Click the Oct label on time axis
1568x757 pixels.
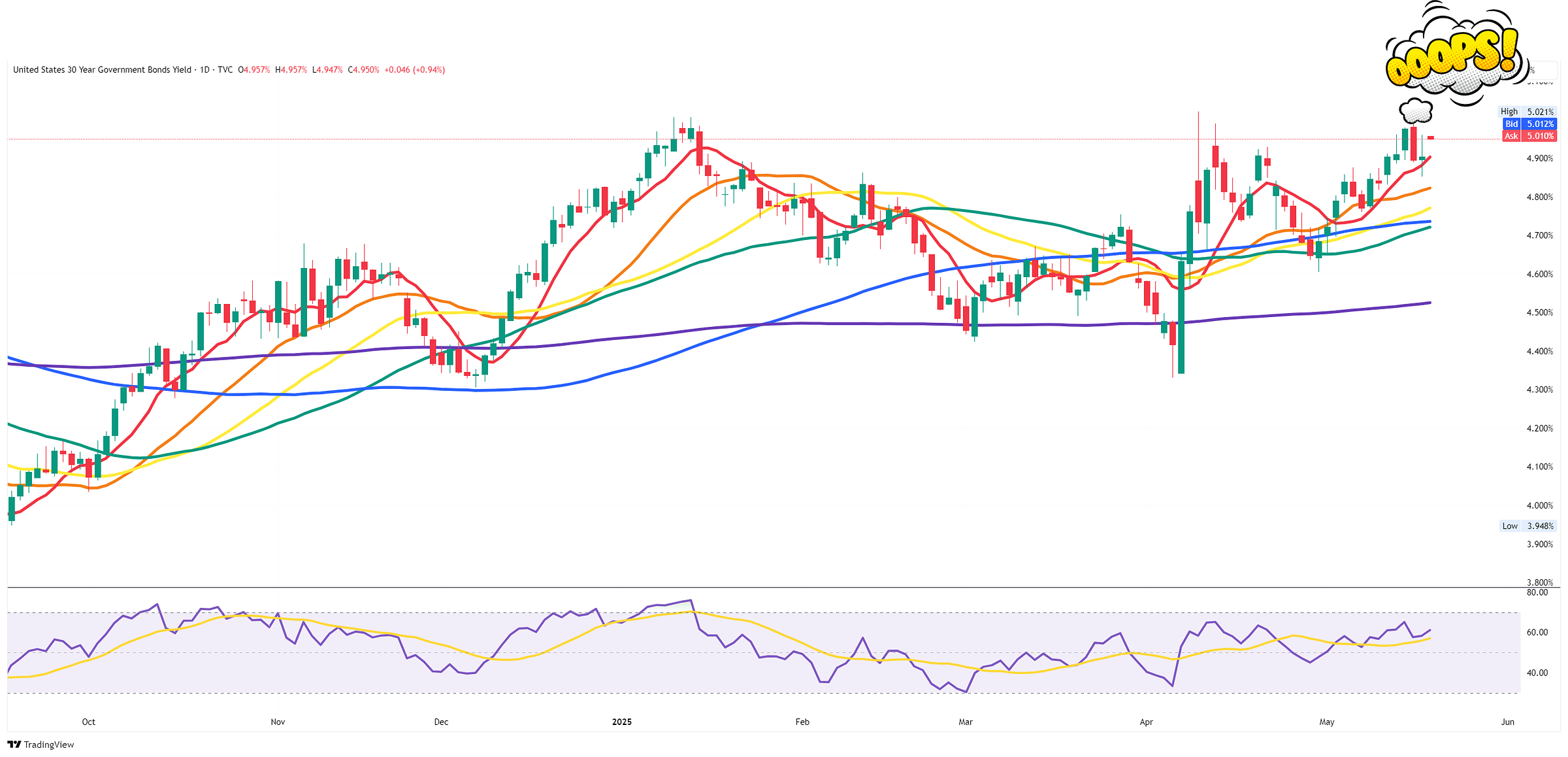[x=88, y=722]
